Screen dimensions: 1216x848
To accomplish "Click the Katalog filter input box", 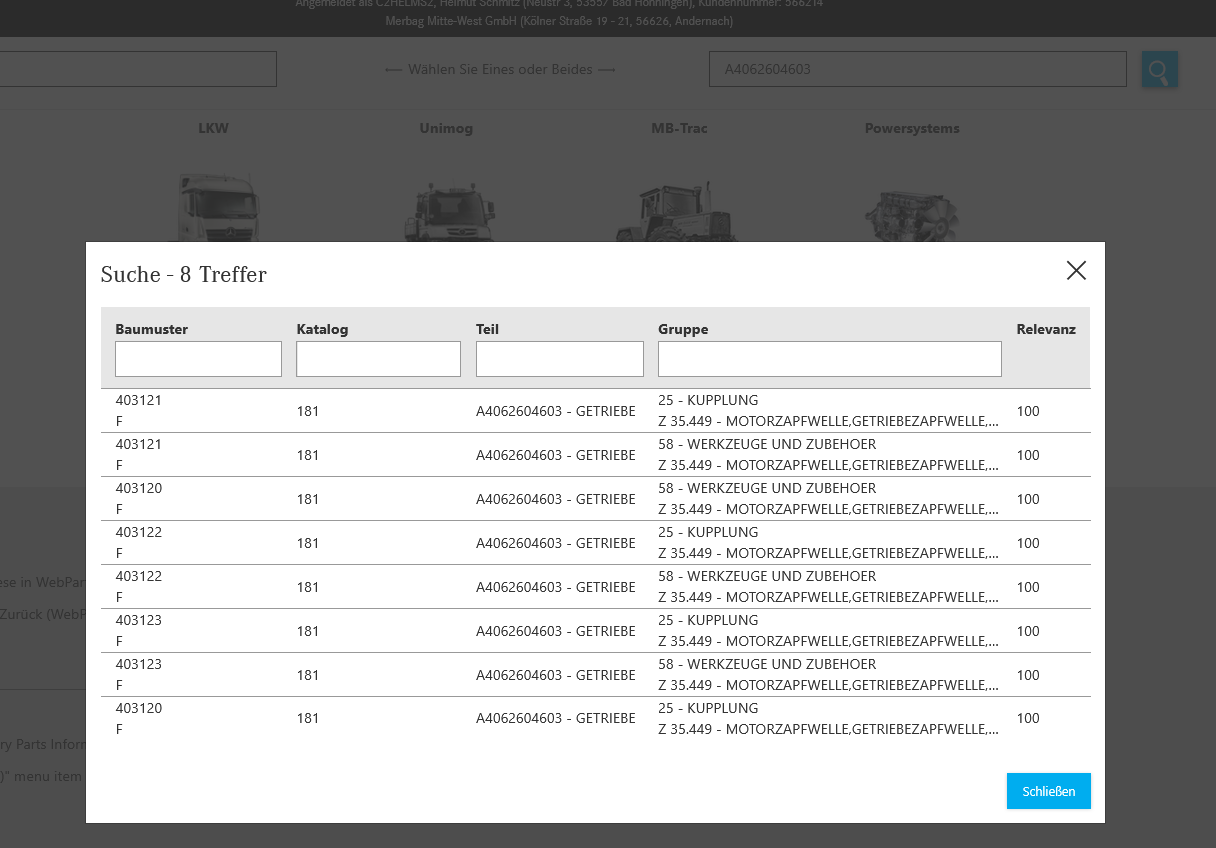I will (x=378, y=358).
